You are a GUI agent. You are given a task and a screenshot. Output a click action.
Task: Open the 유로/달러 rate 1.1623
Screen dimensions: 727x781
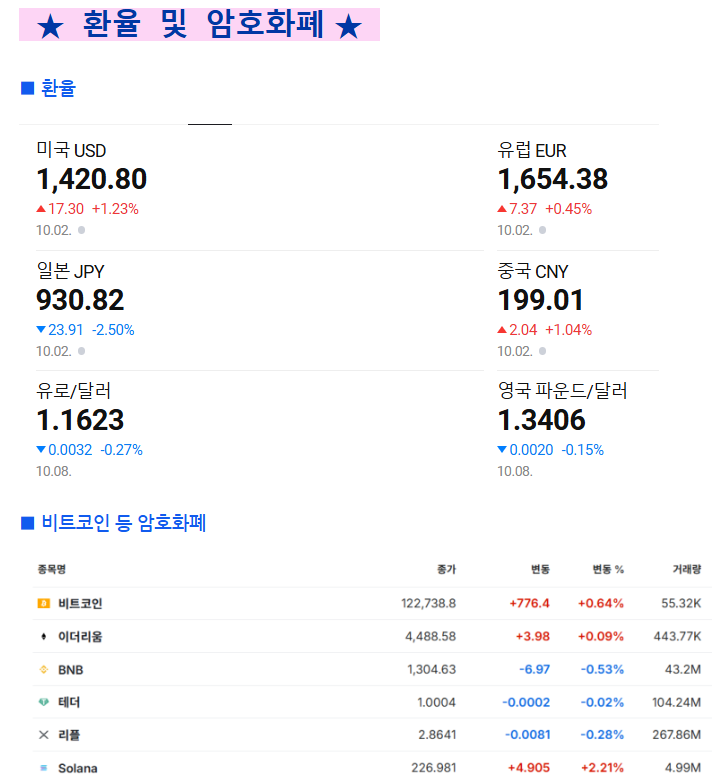(80, 420)
